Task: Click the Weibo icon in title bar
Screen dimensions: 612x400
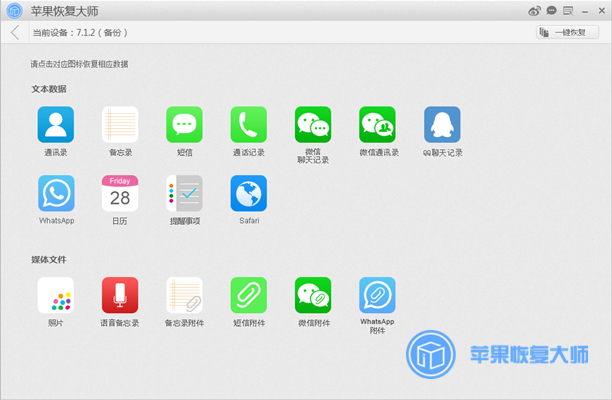Action: (534, 11)
